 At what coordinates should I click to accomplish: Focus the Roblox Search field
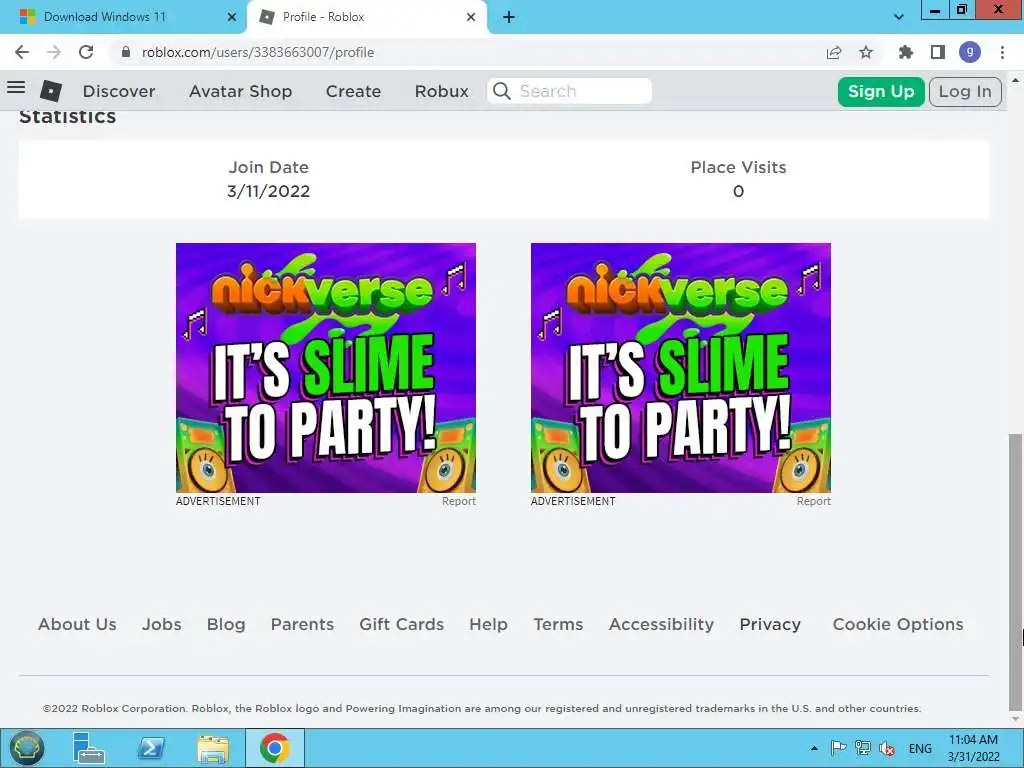569,91
